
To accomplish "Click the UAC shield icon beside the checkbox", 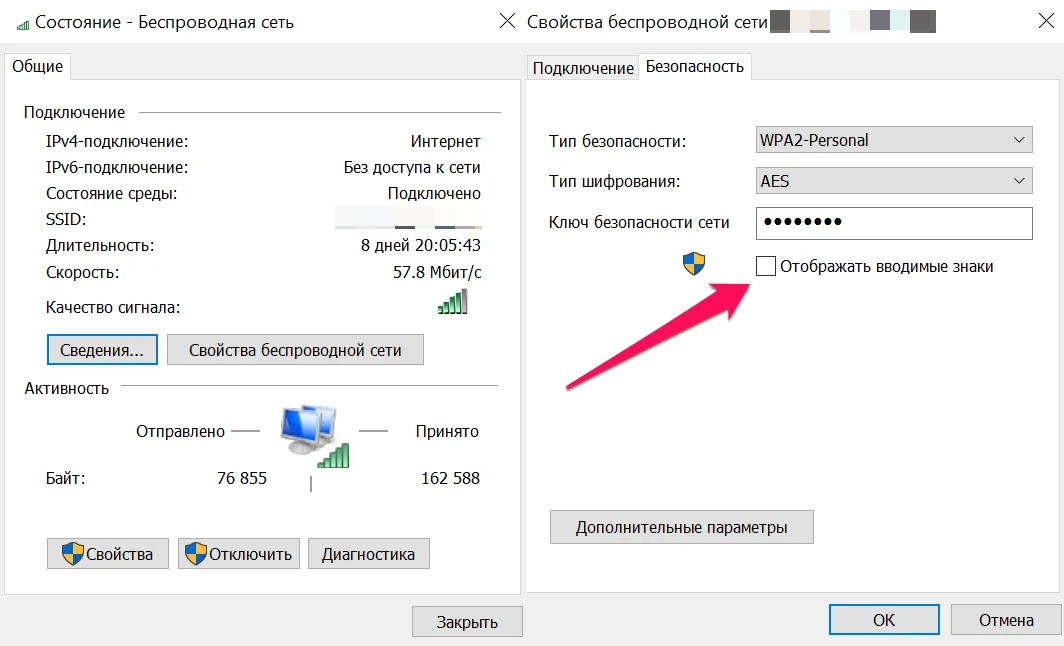I will [694, 263].
